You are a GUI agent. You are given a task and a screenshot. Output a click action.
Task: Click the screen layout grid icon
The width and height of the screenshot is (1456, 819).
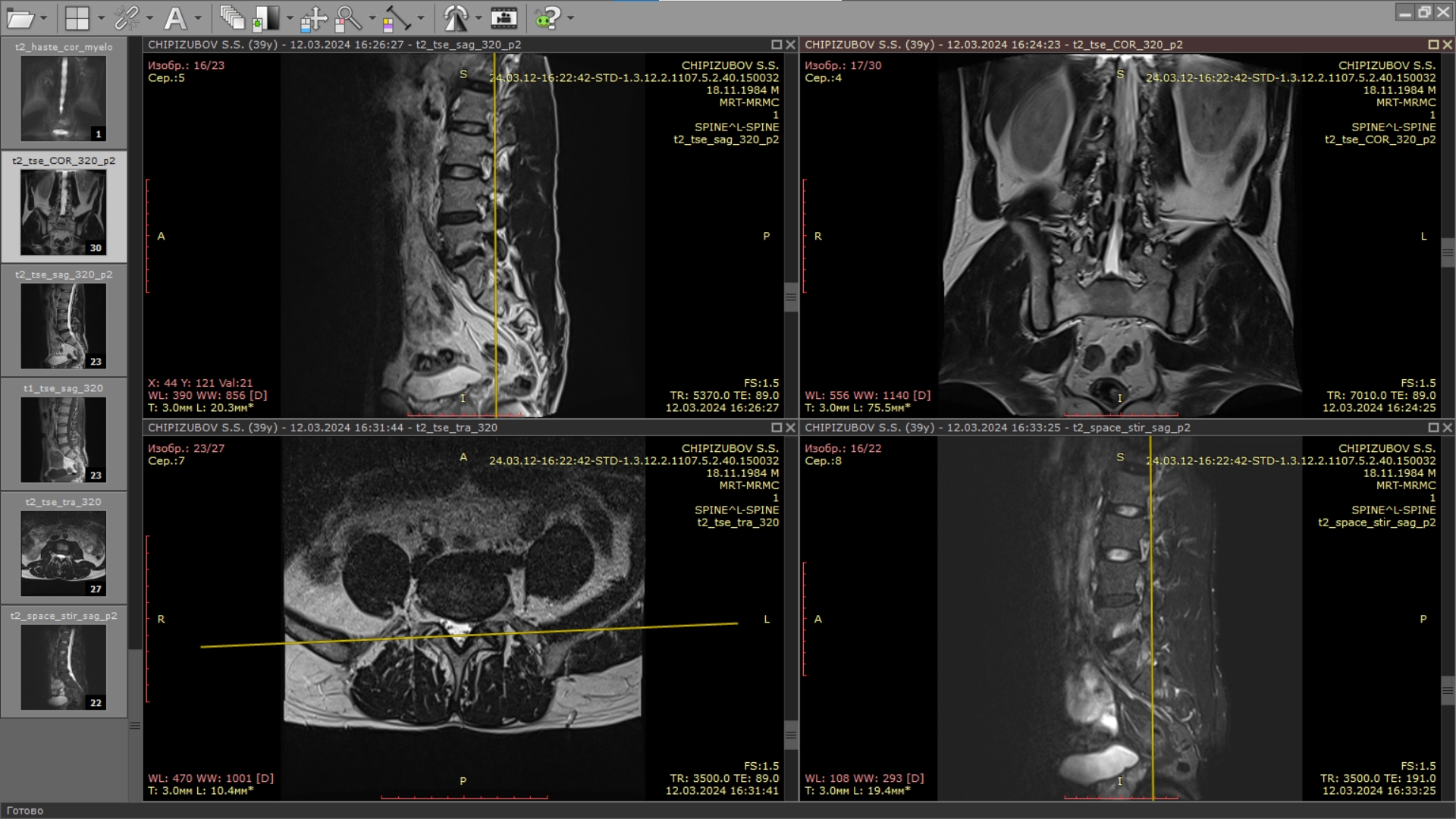[77, 18]
